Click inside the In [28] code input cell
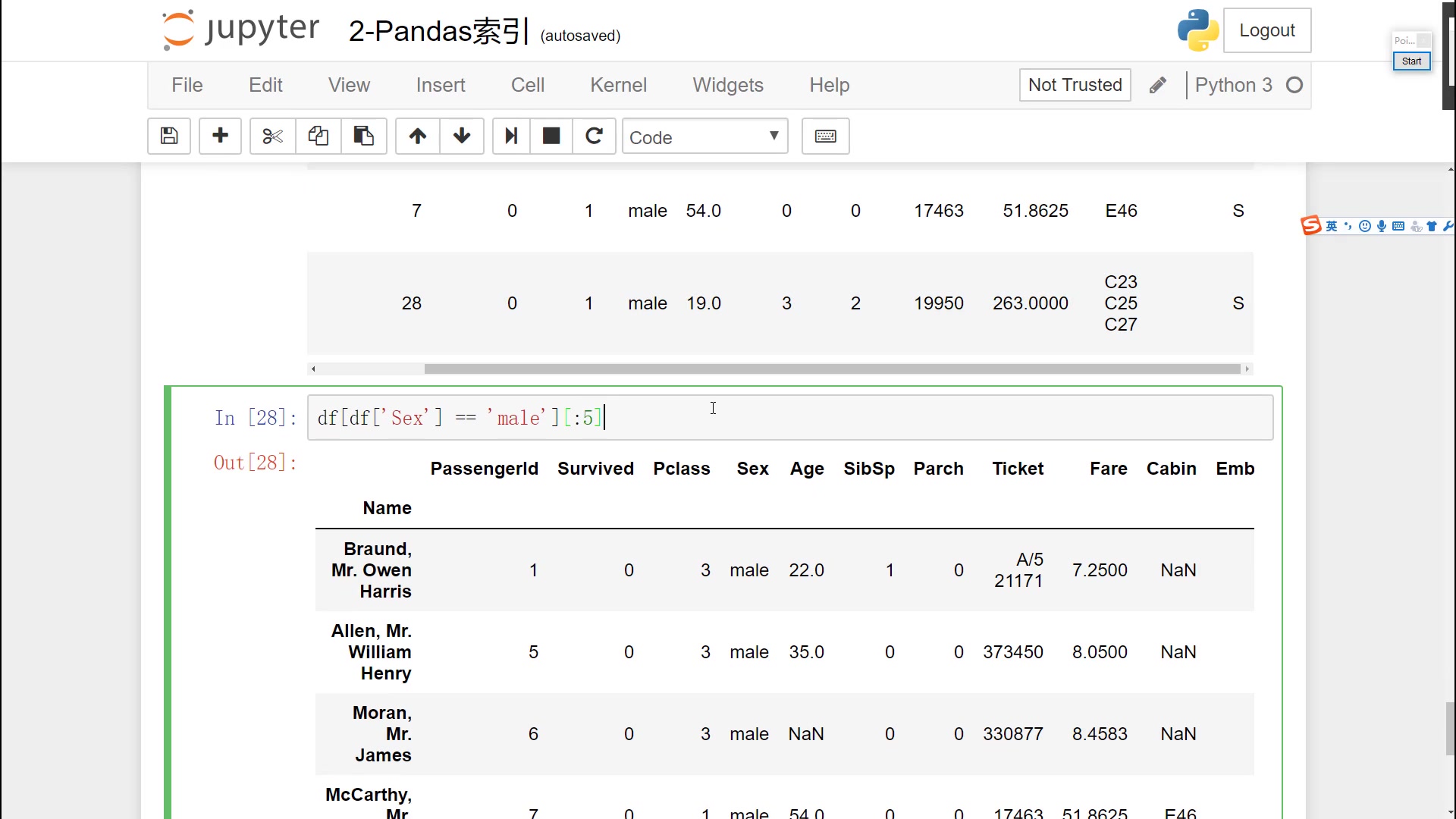Viewport: 1456px width, 819px height. pyautogui.click(x=790, y=418)
